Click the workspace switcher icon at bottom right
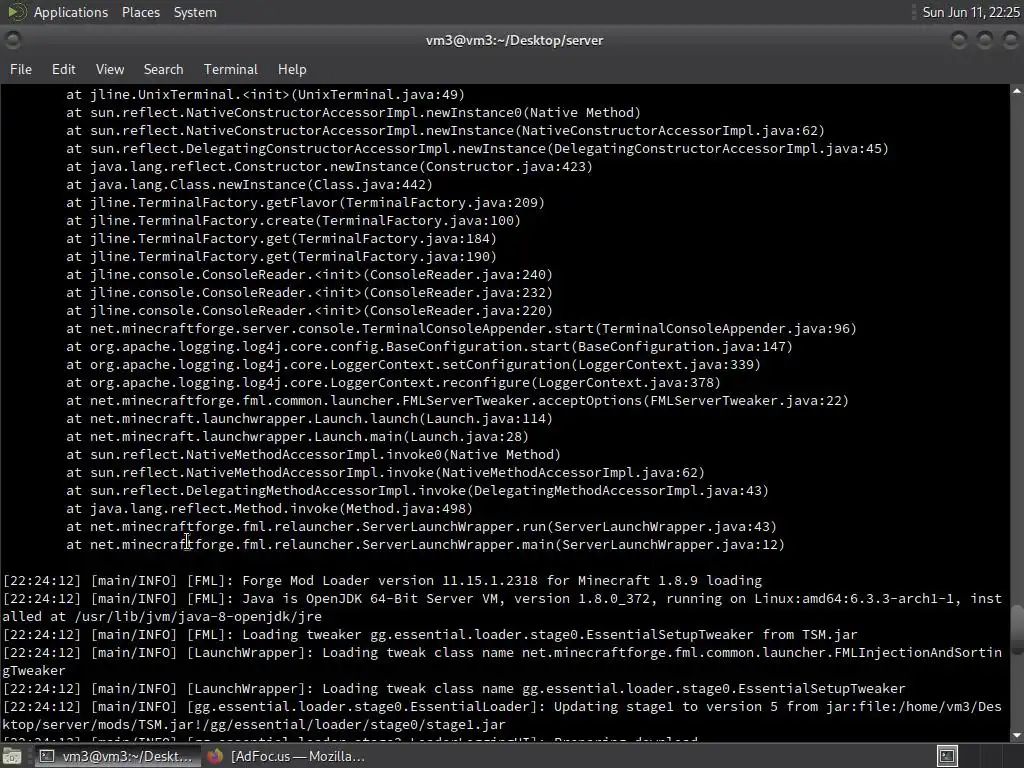1024x768 pixels. pos(947,756)
